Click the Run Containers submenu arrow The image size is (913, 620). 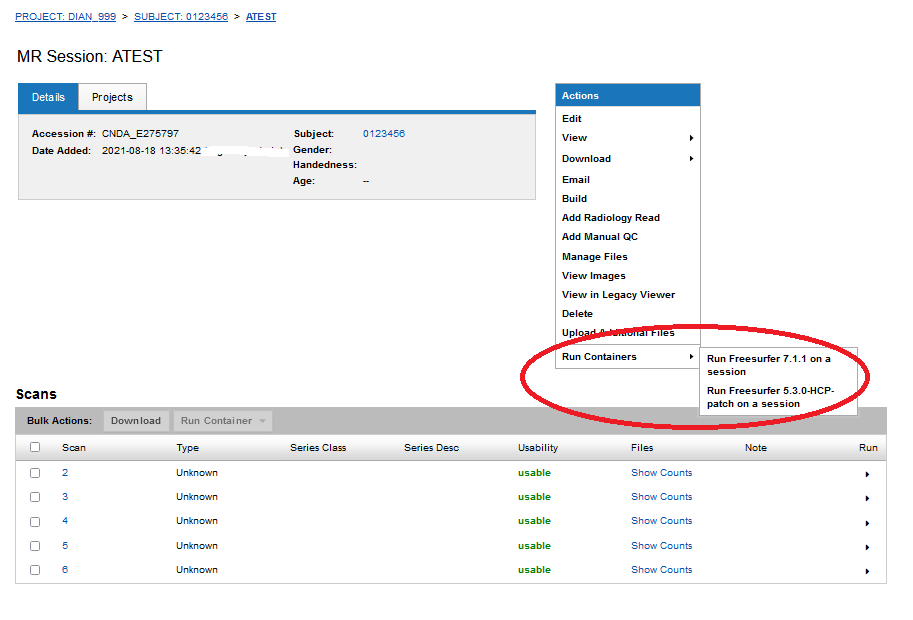coord(691,357)
